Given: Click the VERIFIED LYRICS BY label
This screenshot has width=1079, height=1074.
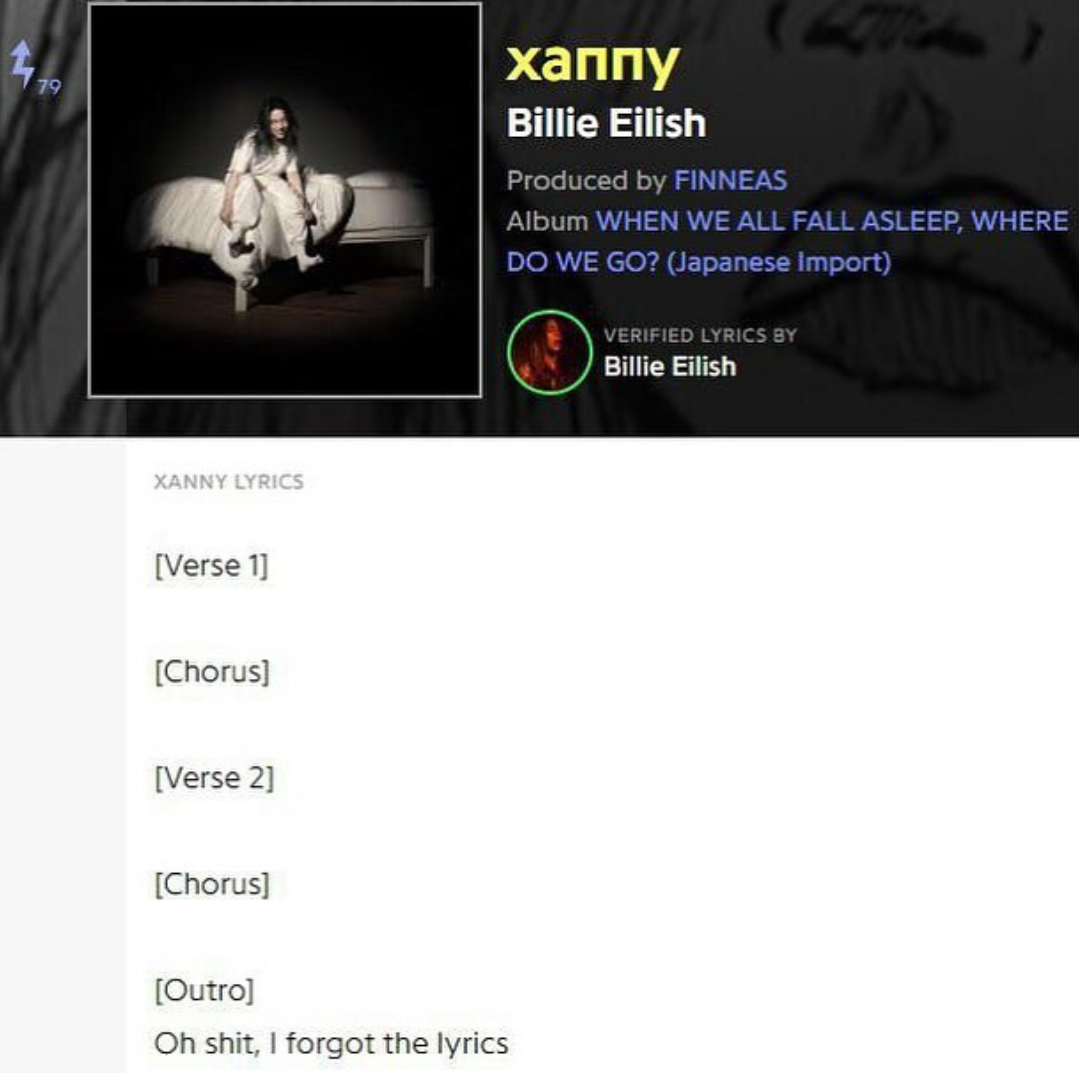Looking at the screenshot, I should click(x=700, y=335).
